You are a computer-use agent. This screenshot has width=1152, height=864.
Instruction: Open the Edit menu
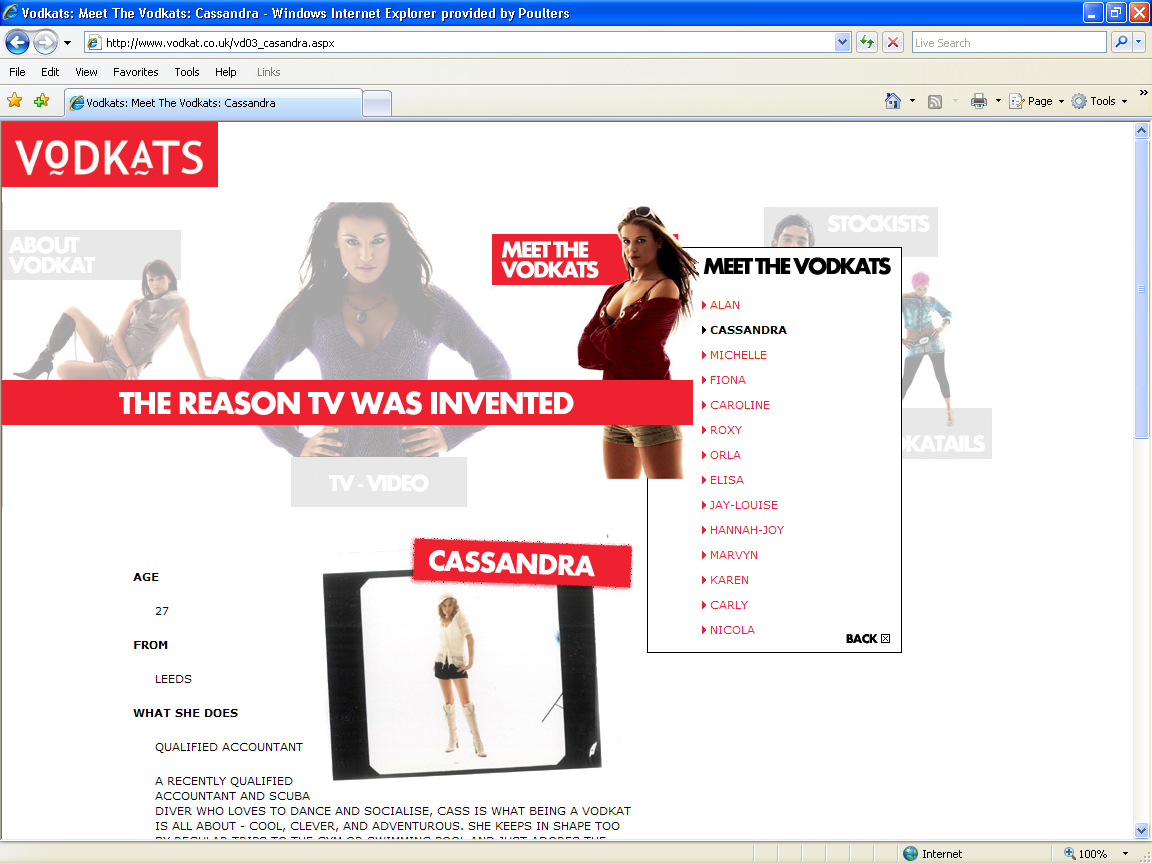tap(50, 72)
